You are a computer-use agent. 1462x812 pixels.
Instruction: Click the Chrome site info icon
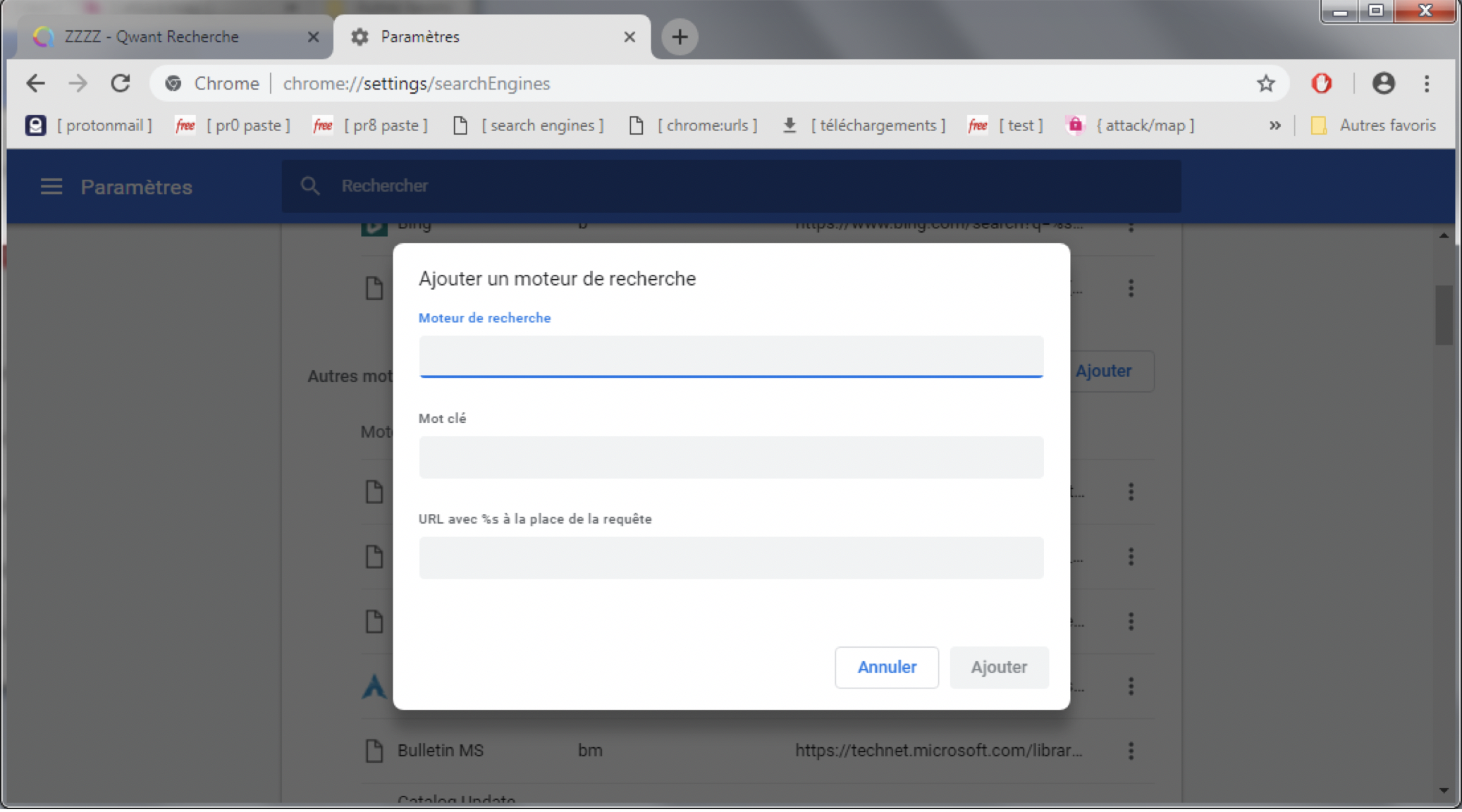173,84
